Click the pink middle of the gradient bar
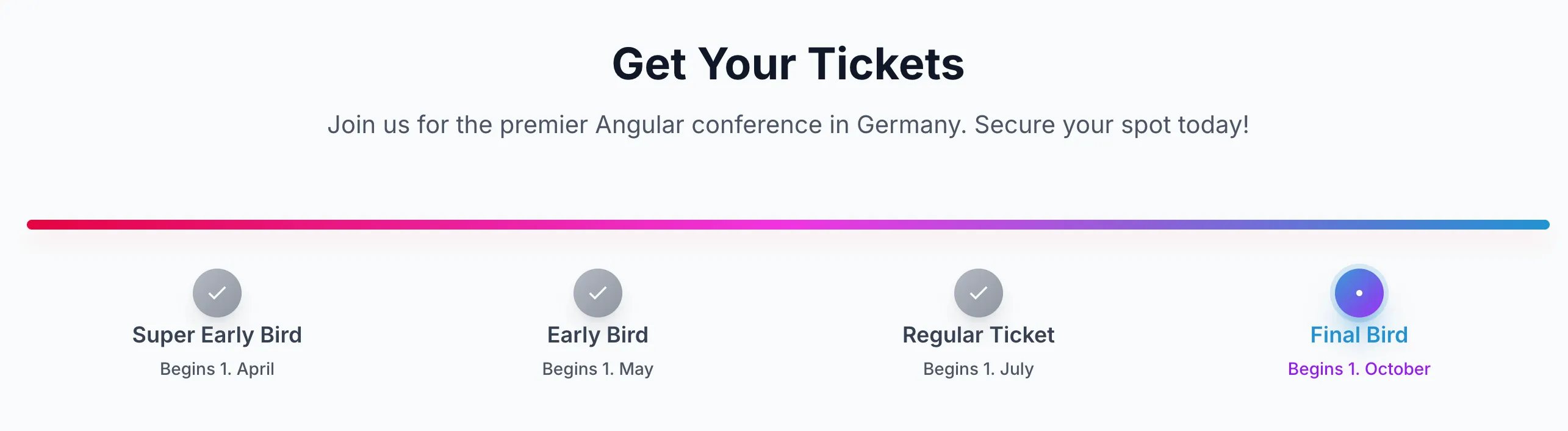 pos(787,225)
